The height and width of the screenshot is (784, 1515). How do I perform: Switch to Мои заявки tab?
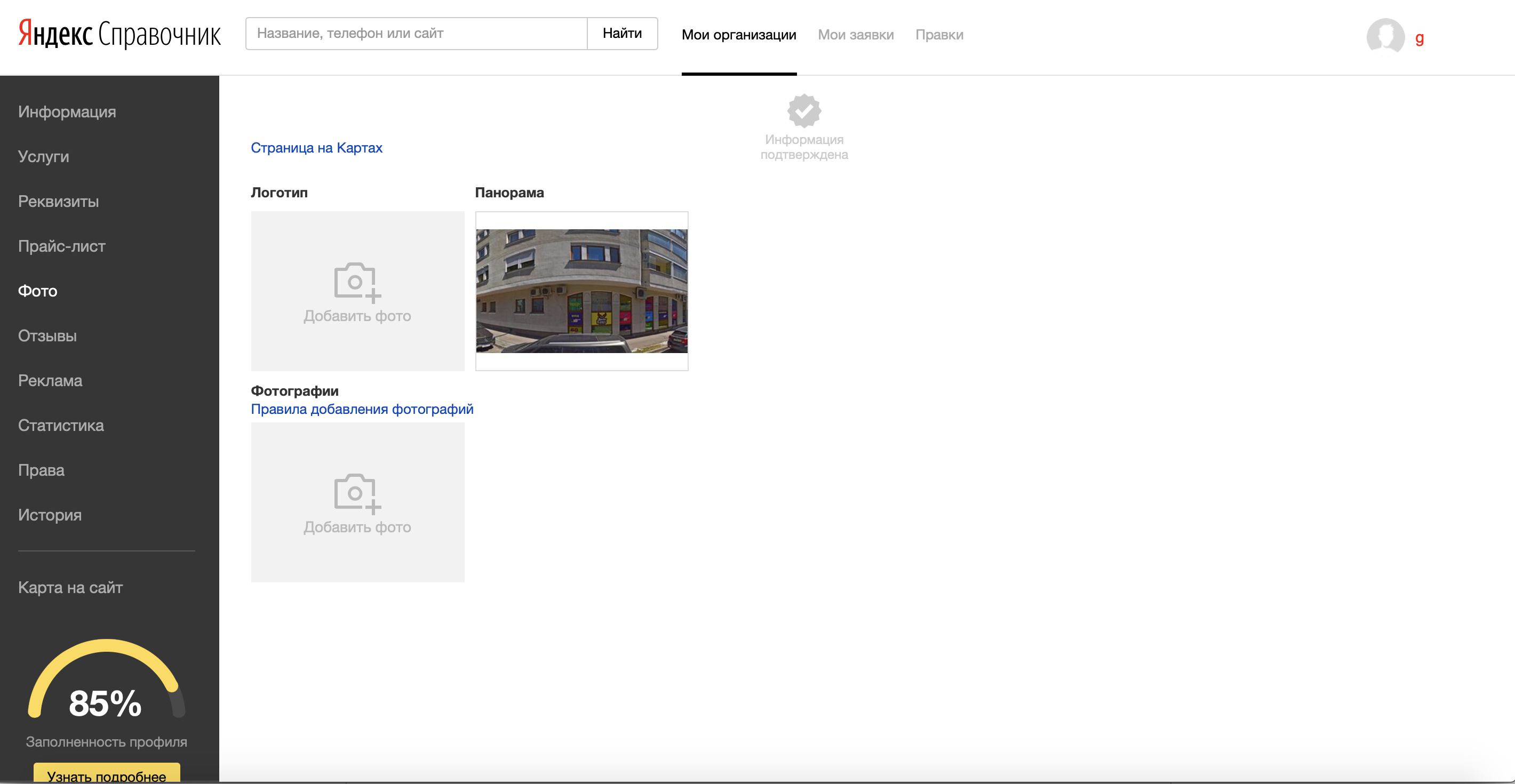click(855, 35)
